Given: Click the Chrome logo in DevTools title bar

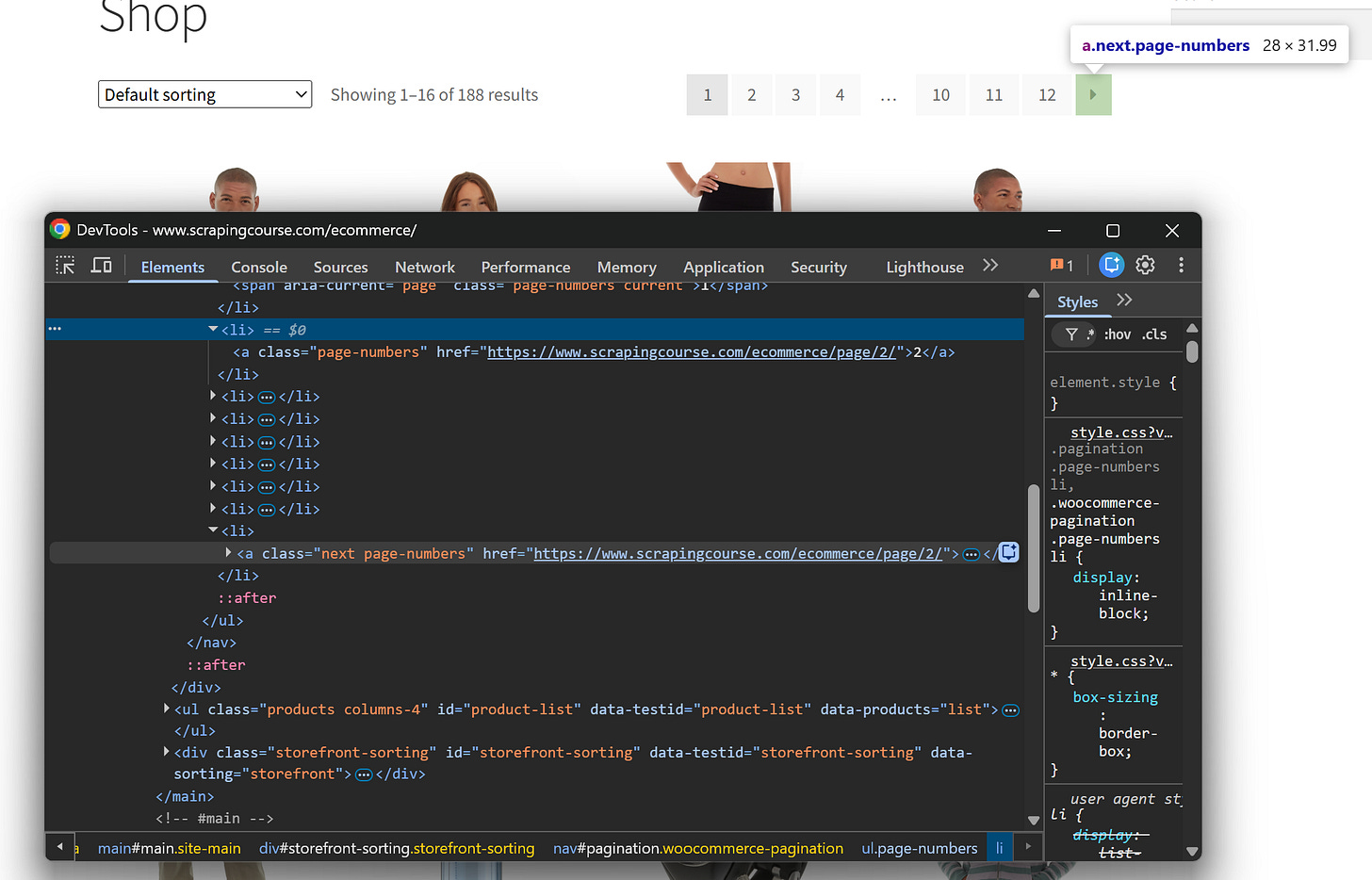Looking at the screenshot, I should point(60,230).
